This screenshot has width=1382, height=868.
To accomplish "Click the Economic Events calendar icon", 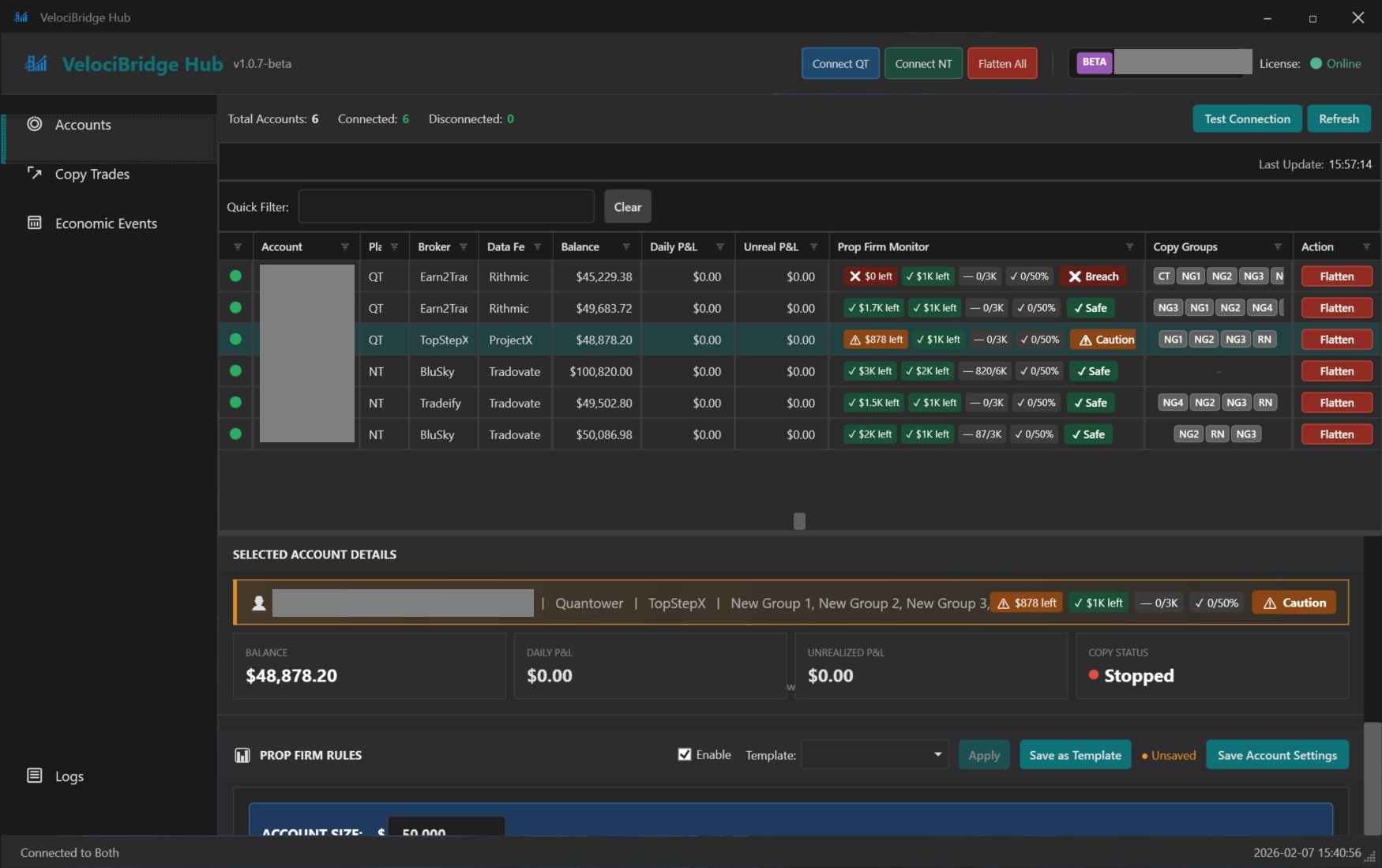I will click(x=35, y=224).
